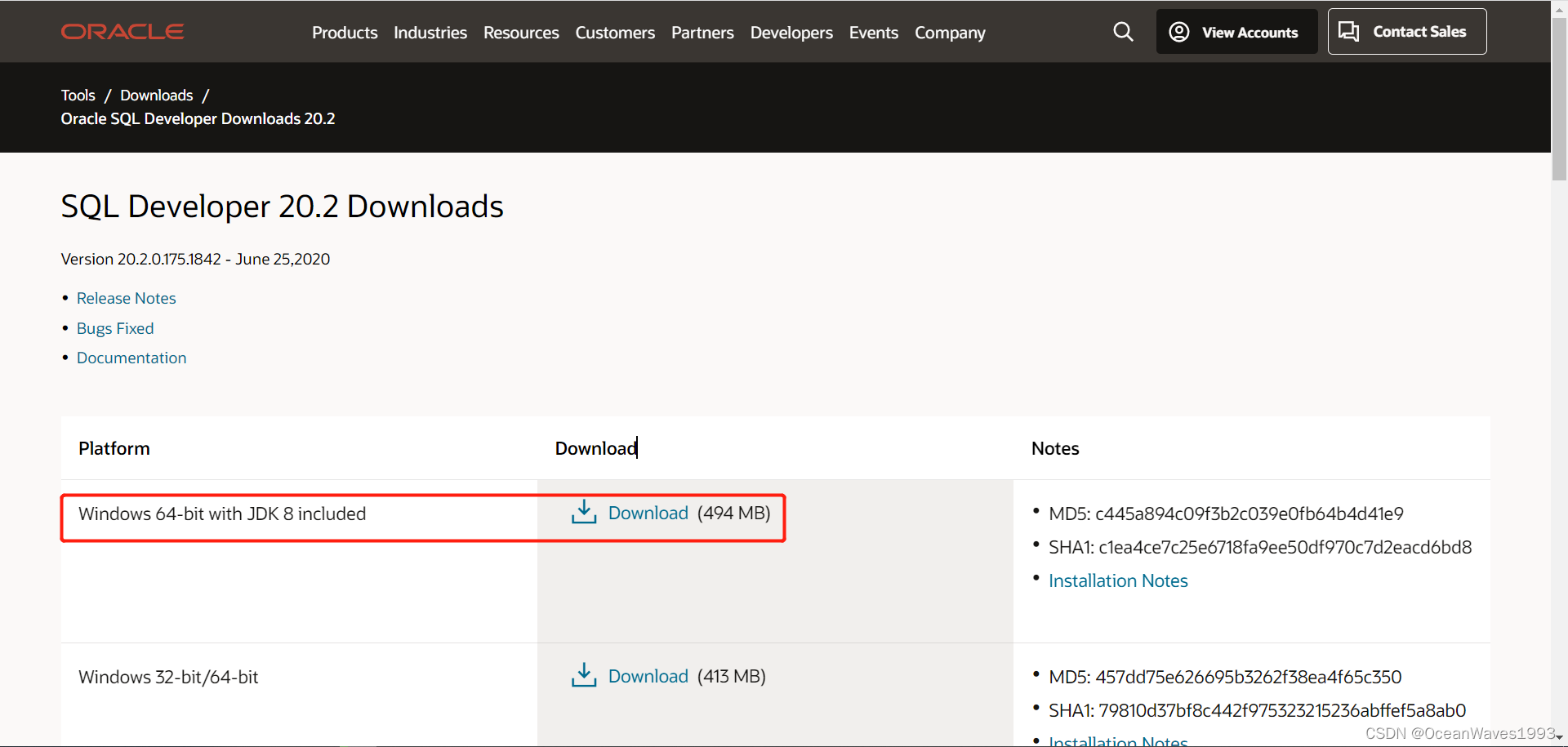Open the Customers menu
This screenshot has width=1568, height=747.
tap(615, 33)
